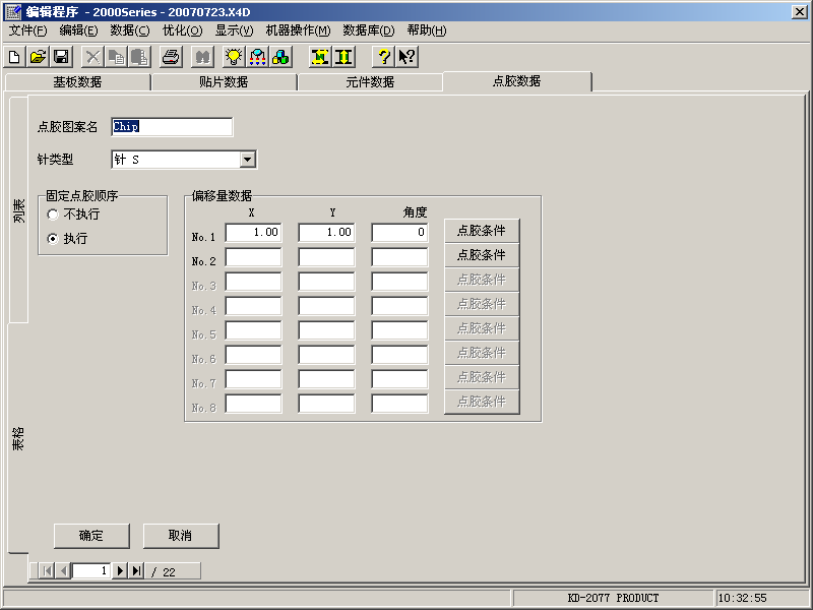Image resolution: width=813 pixels, height=610 pixels.
Task: Switch to 贴片数据 tab
Action: (223, 82)
